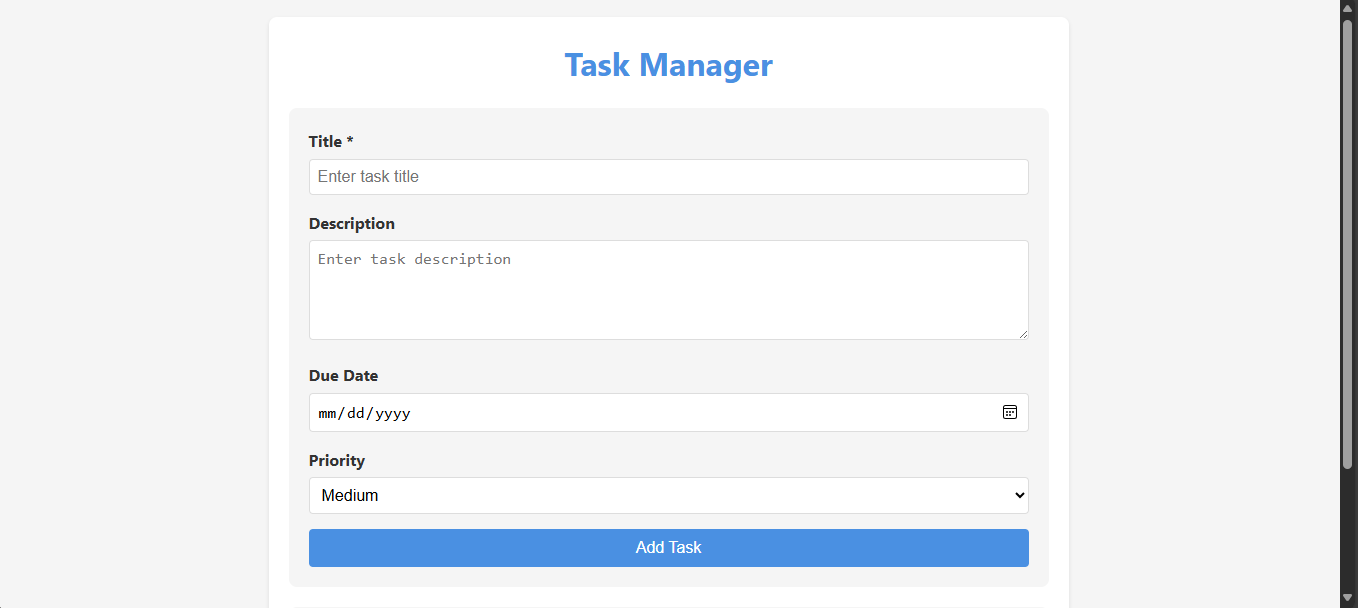Select the mm month segment of Due Date
This screenshot has height=608, width=1358.
327,413
